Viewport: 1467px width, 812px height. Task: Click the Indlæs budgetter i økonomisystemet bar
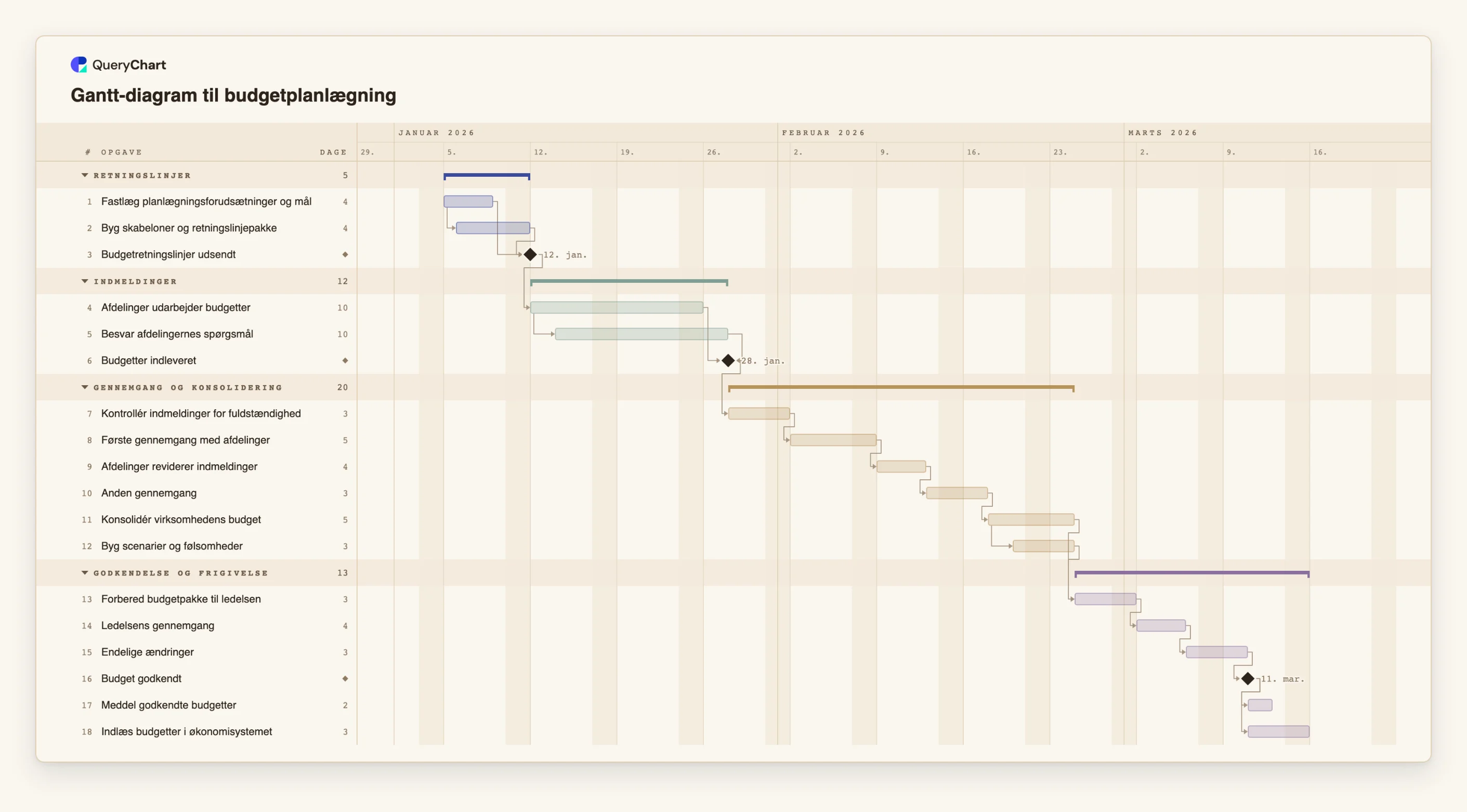coord(1278,732)
